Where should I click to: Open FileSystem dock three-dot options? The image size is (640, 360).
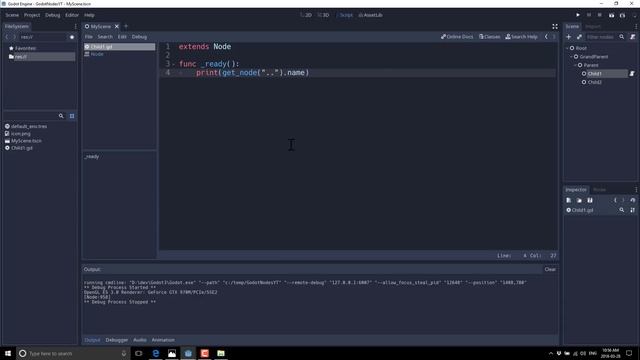coord(76,27)
